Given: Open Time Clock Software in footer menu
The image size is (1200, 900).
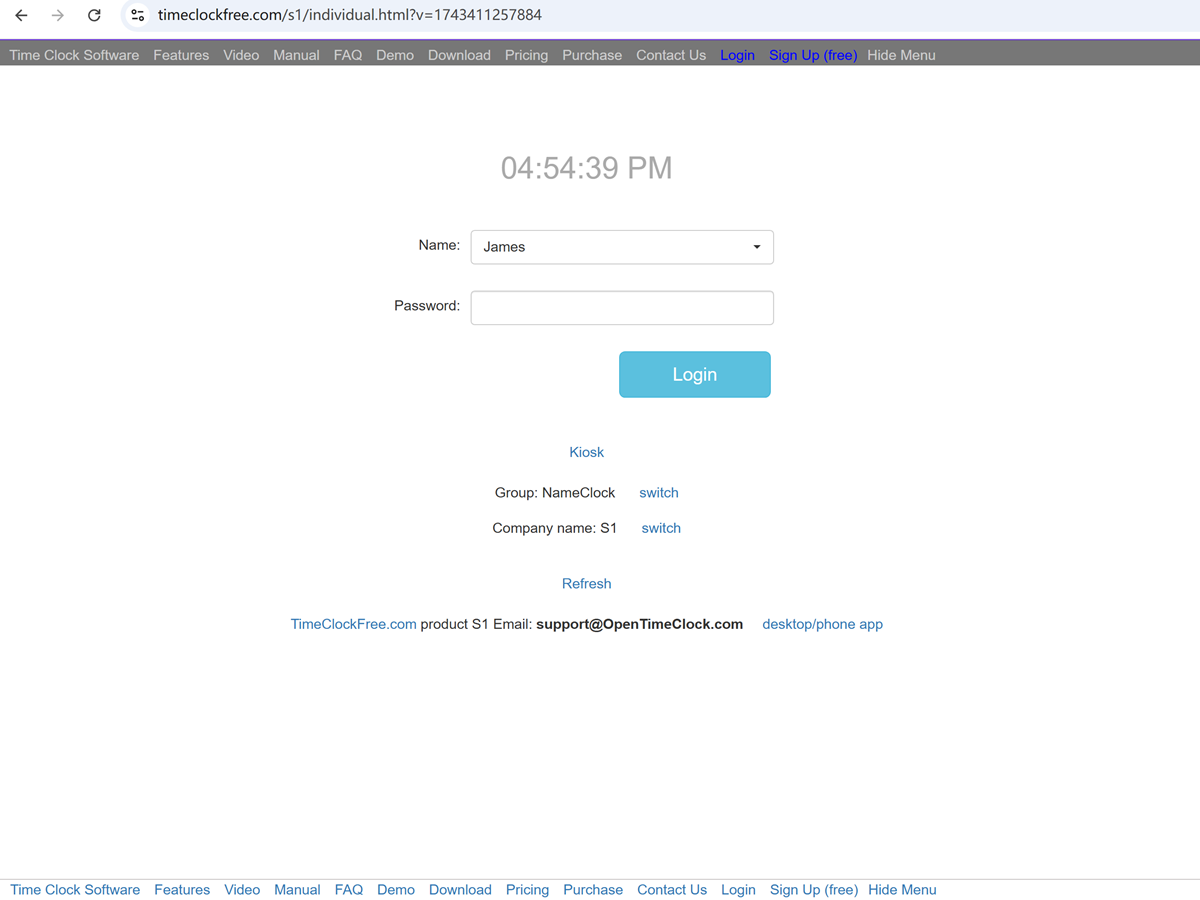Looking at the screenshot, I should [76, 890].
